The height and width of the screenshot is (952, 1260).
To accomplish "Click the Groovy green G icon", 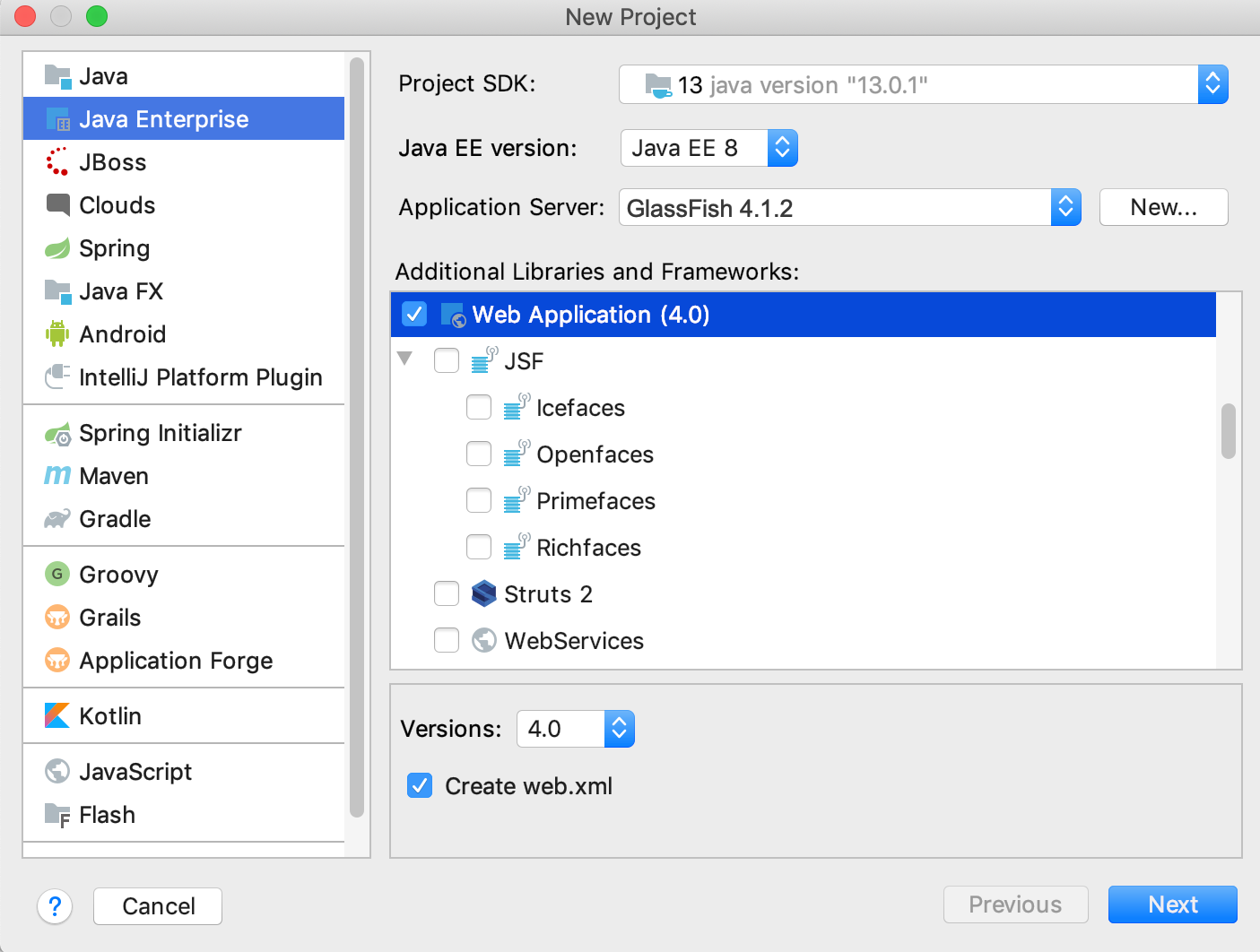I will point(57,574).
